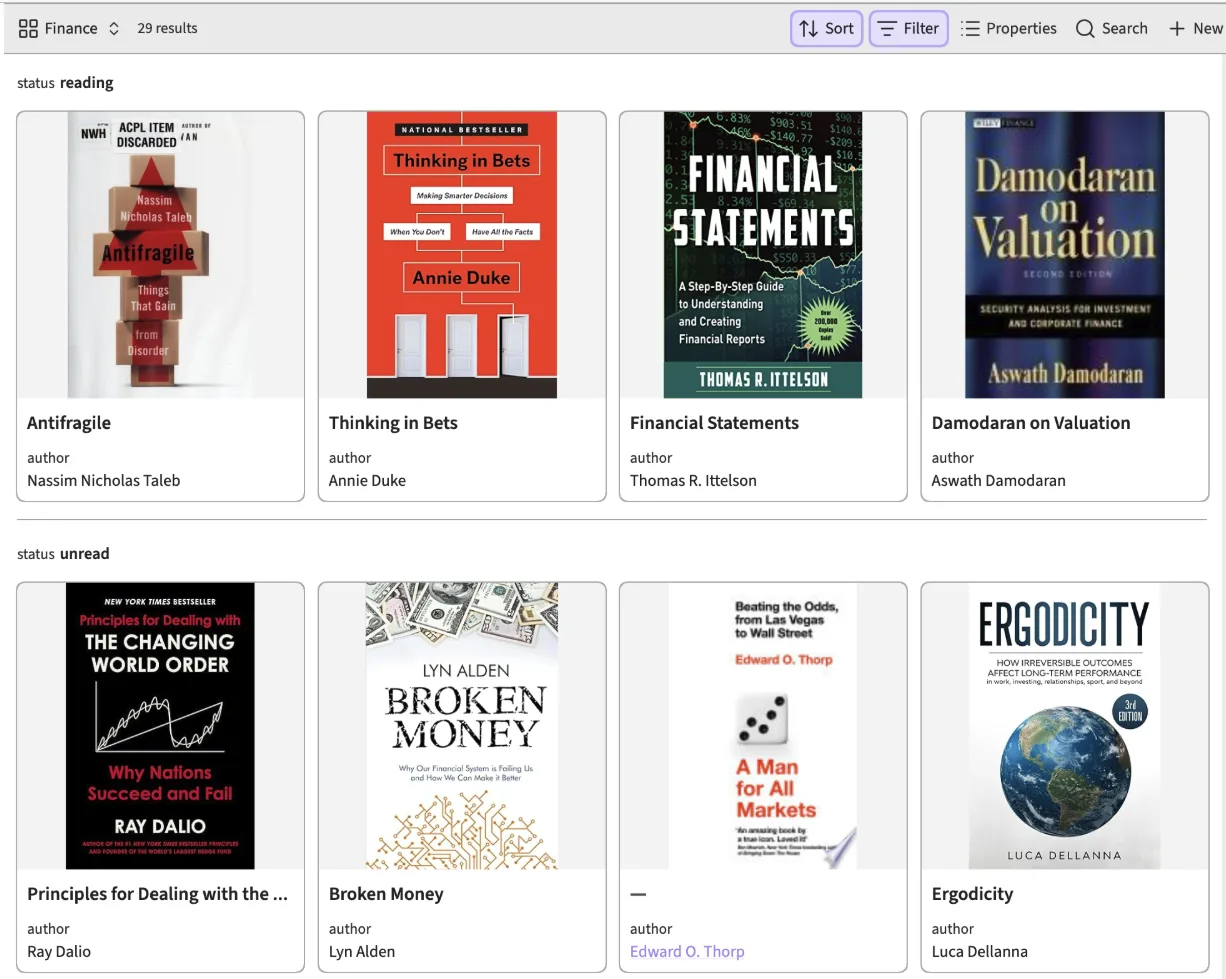Click author Nassim Nicholas Taleb
The height and width of the screenshot is (979, 1226).
click(104, 480)
